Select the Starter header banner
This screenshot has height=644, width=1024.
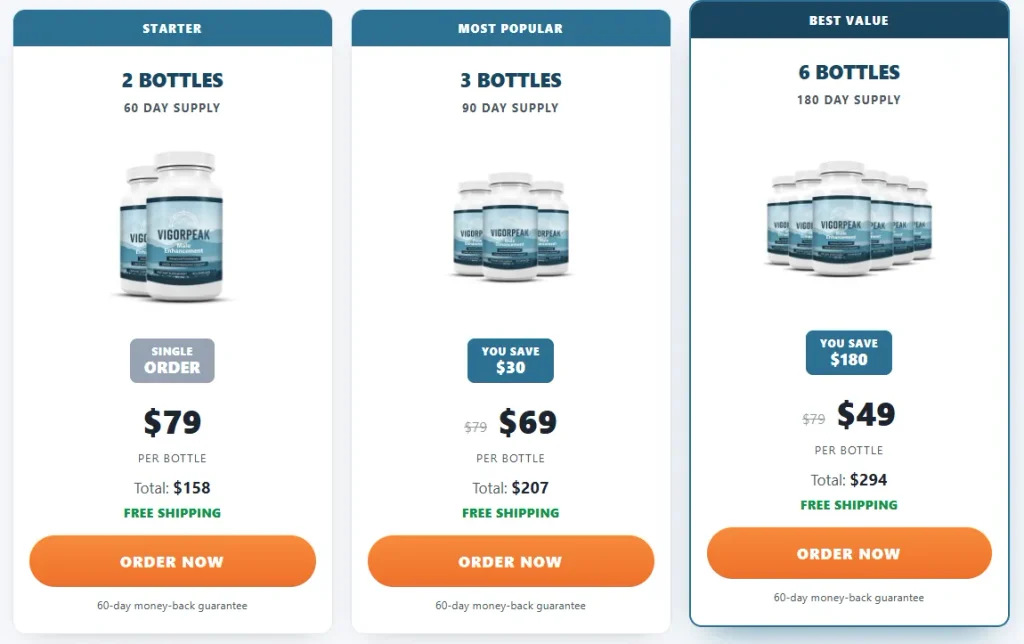coord(172,28)
